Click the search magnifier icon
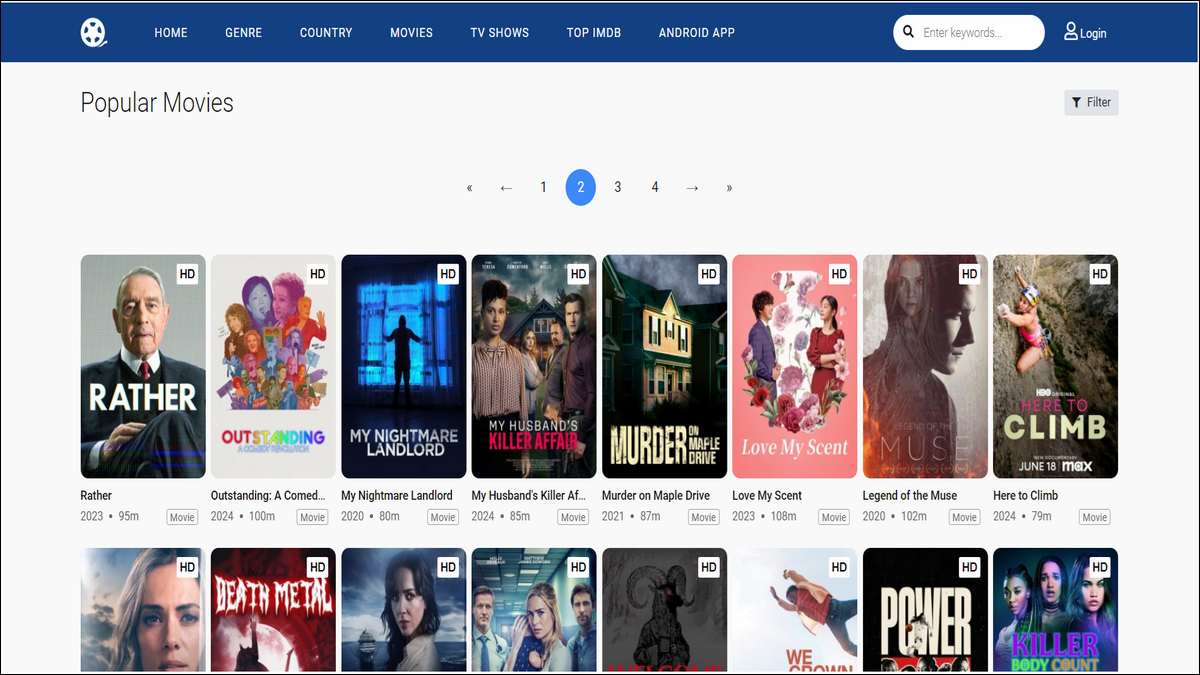Image resolution: width=1200 pixels, height=675 pixels. [909, 32]
